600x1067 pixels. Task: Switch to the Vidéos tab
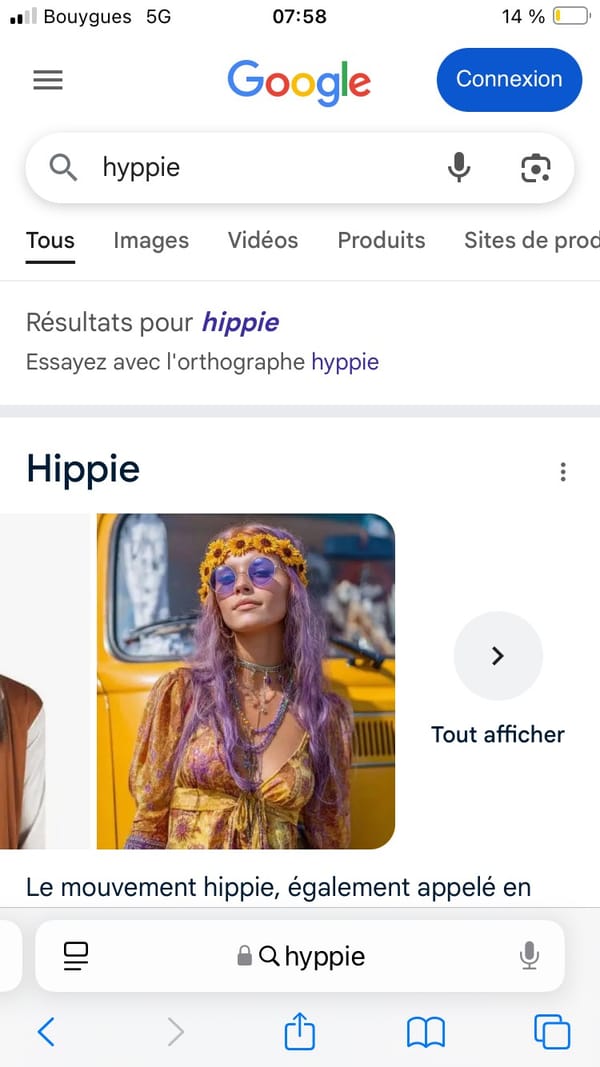[263, 240]
